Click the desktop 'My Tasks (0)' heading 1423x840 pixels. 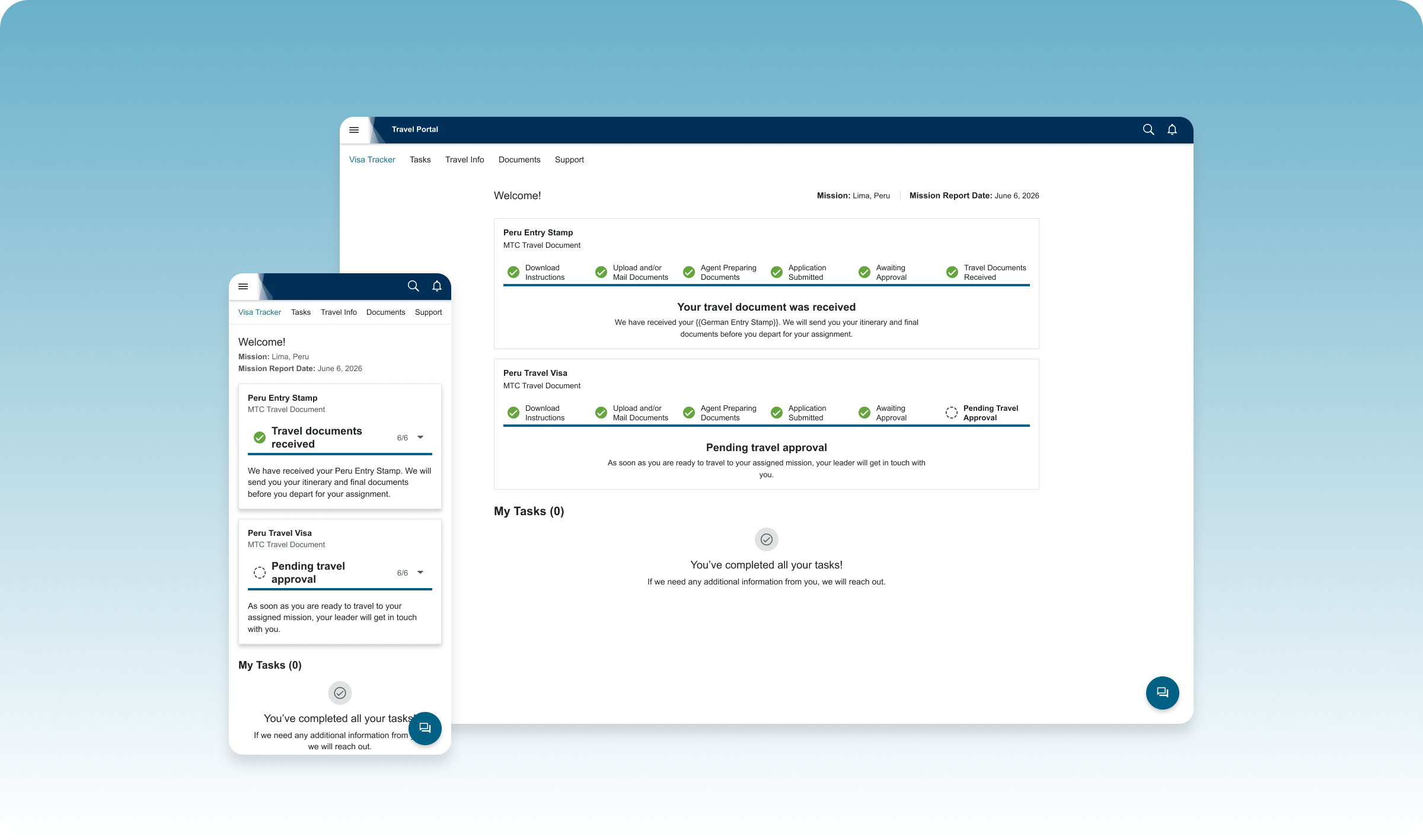529,511
